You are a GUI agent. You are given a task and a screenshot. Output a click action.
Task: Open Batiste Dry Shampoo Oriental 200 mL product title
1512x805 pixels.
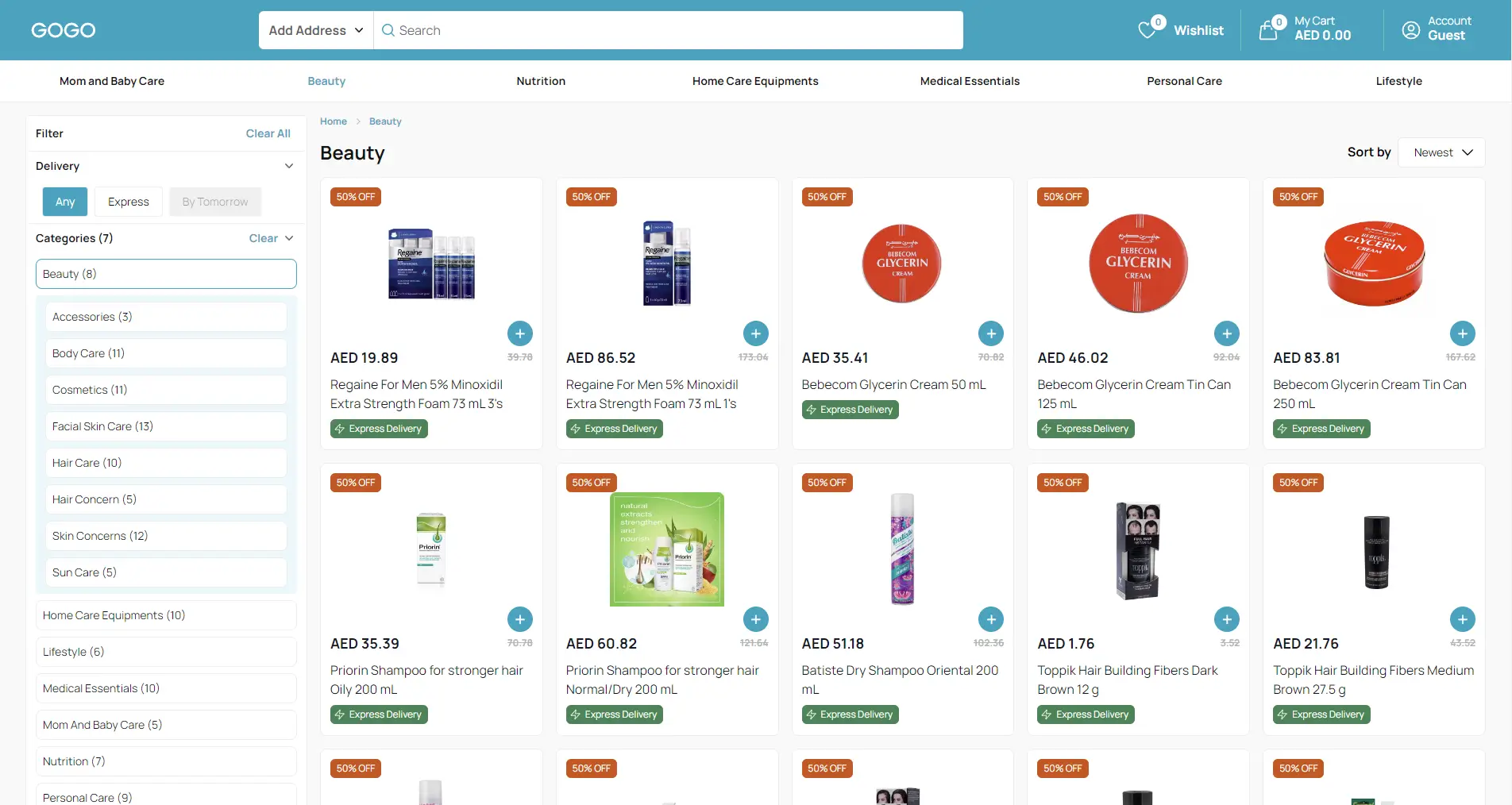(x=900, y=680)
